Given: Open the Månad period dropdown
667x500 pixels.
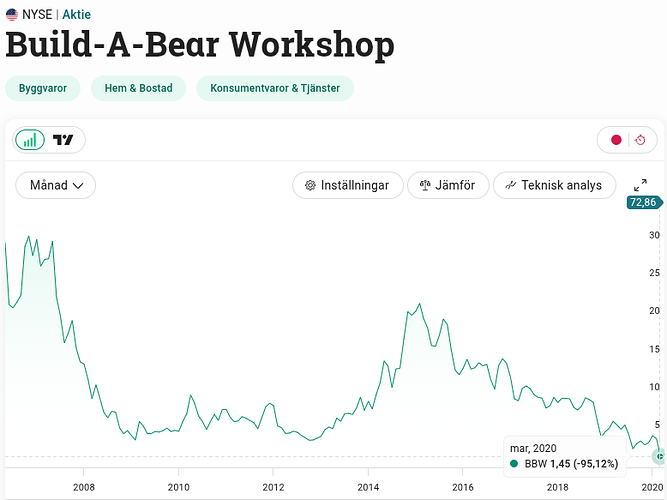Looking at the screenshot, I should pyautogui.click(x=55, y=185).
